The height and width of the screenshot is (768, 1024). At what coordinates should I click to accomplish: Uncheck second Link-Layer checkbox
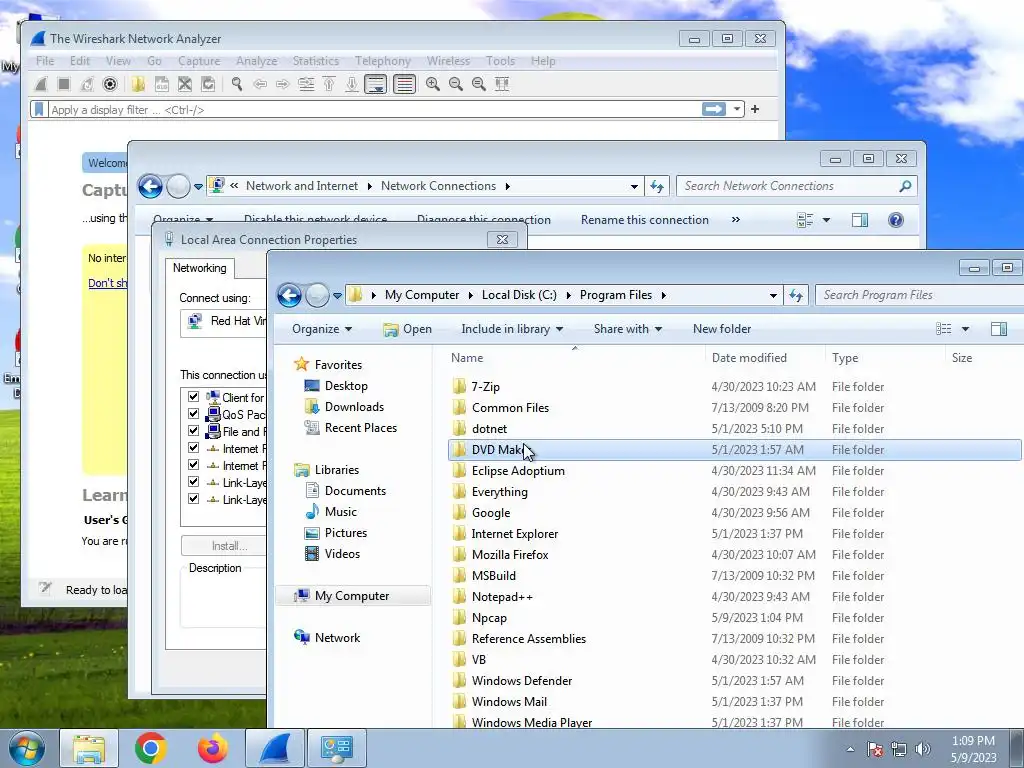pos(193,498)
